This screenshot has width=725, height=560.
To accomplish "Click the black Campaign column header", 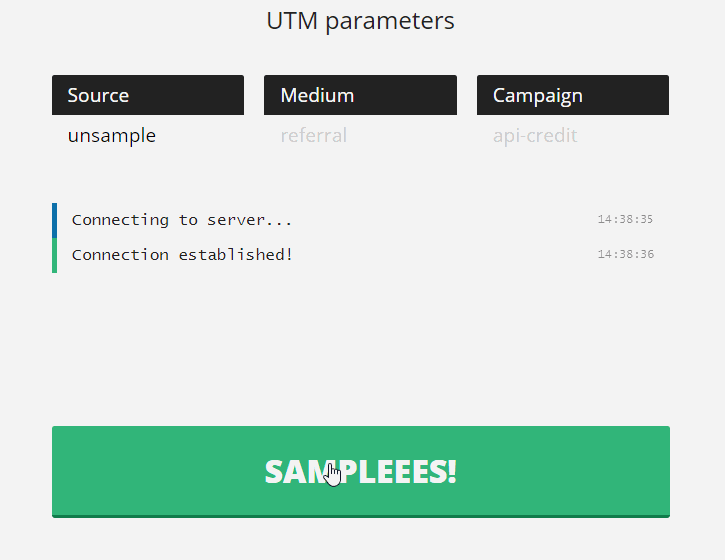I will tap(572, 95).
